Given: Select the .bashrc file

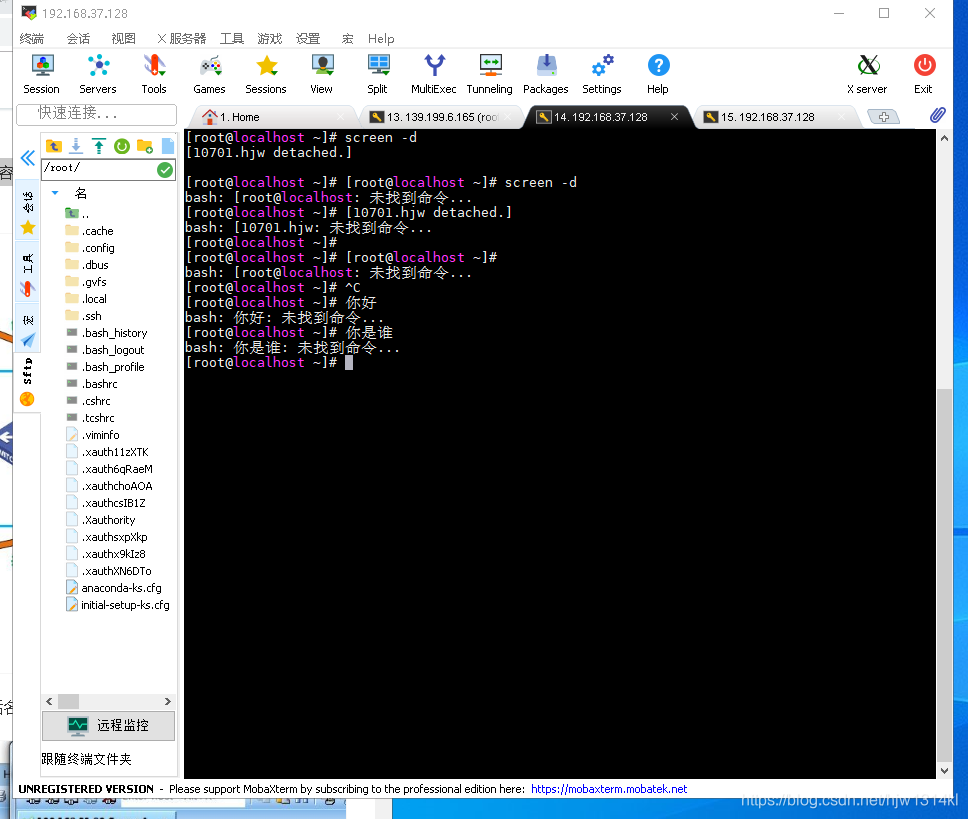Looking at the screenshot, I should pos(99,384).
